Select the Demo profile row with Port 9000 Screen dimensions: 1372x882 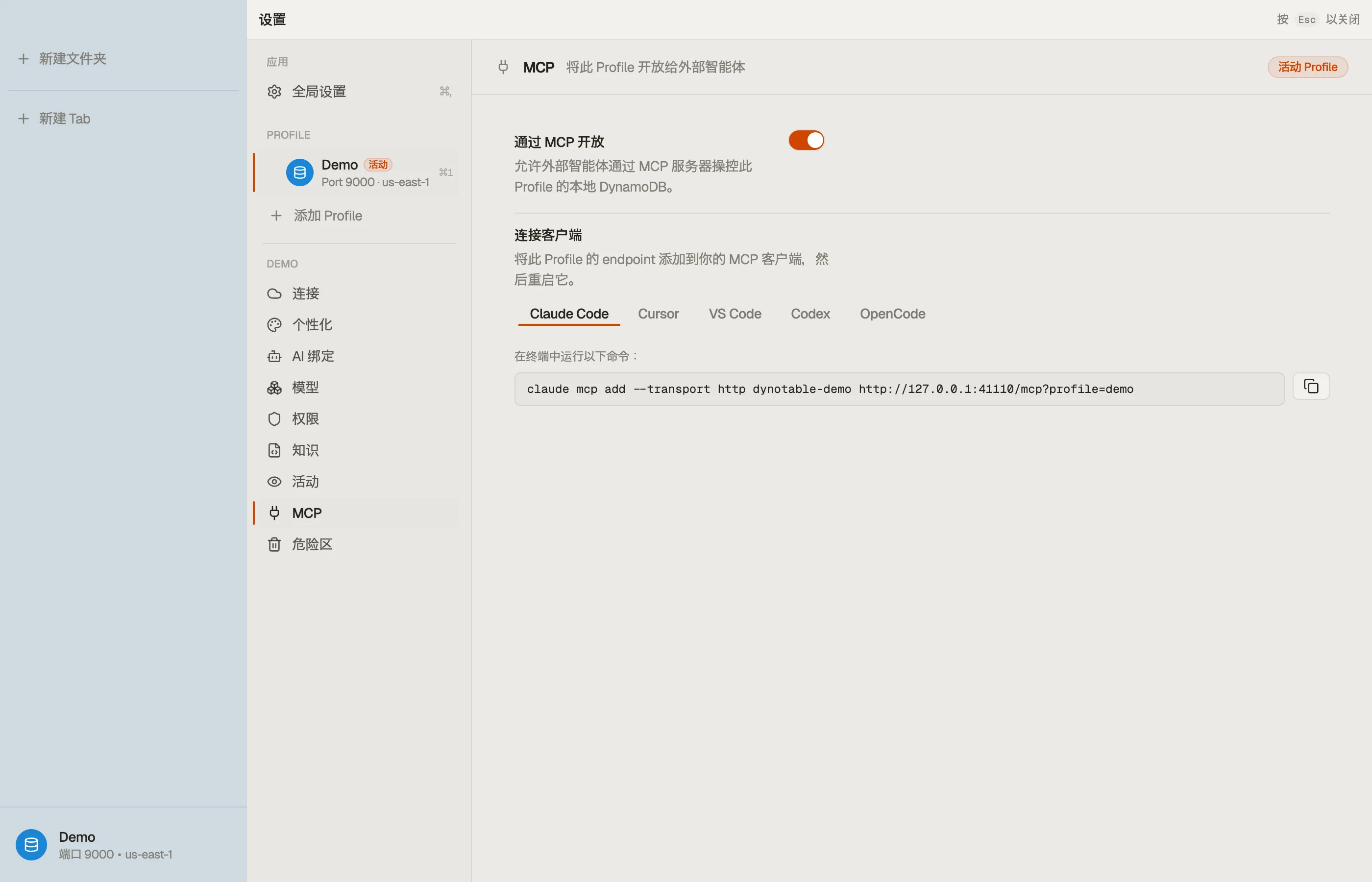point(359,172)
